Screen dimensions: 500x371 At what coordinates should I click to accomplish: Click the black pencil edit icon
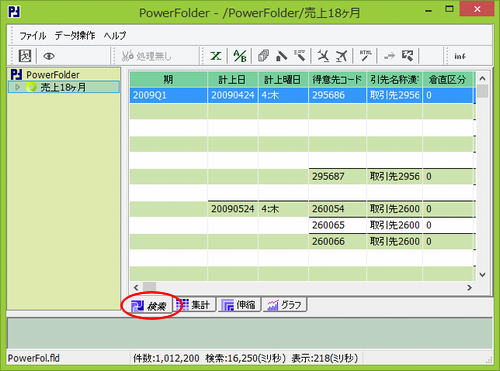pyautogui.click(x=281, y=56)
